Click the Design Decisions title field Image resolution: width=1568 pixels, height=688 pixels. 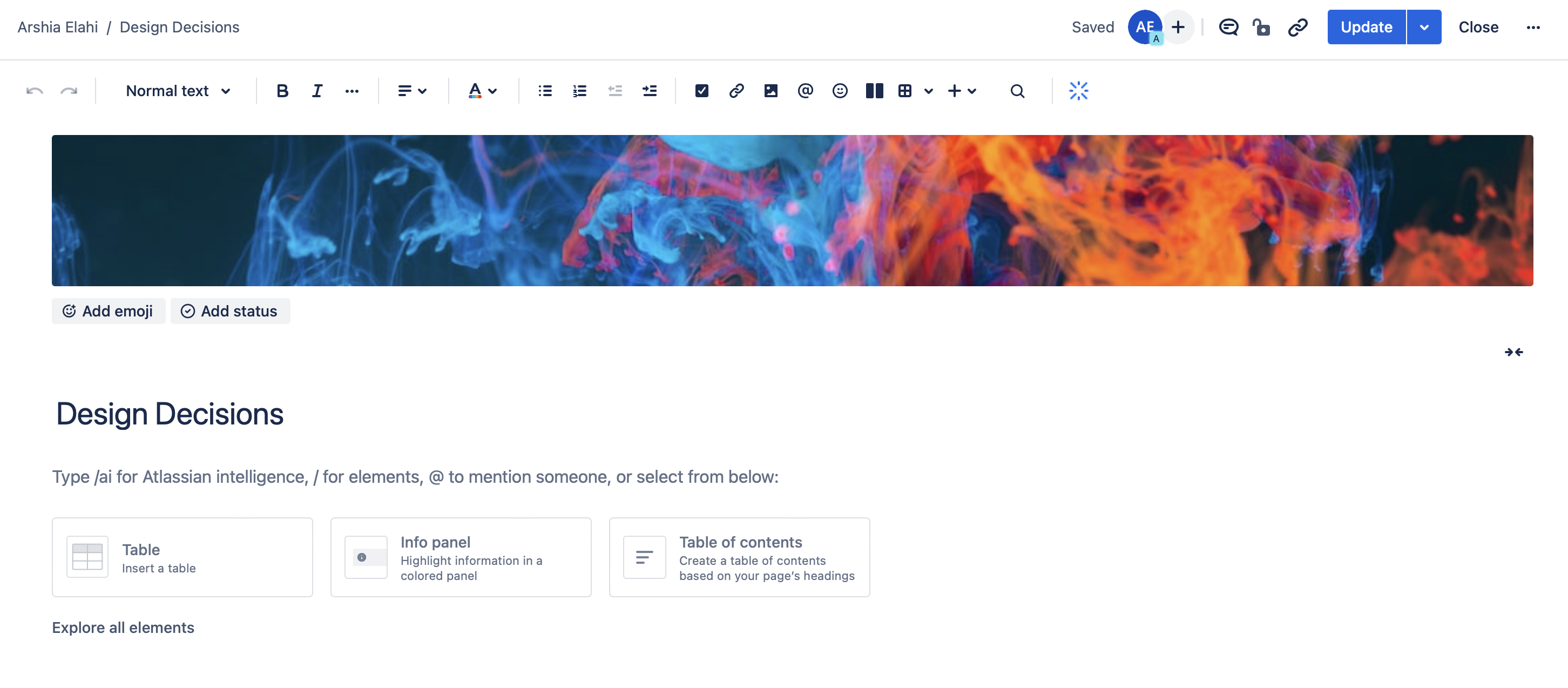coord(170,414)
